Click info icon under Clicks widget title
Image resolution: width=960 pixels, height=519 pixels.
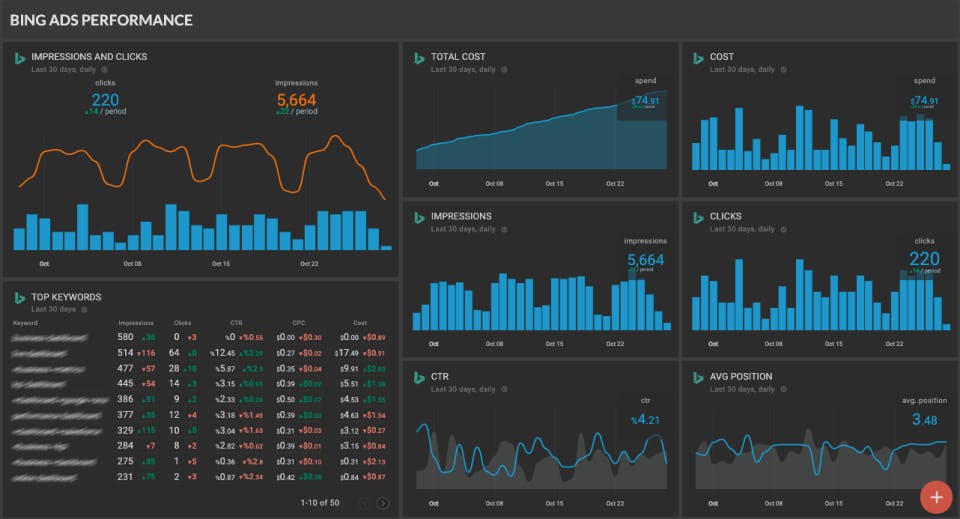[x=784, y=230]
